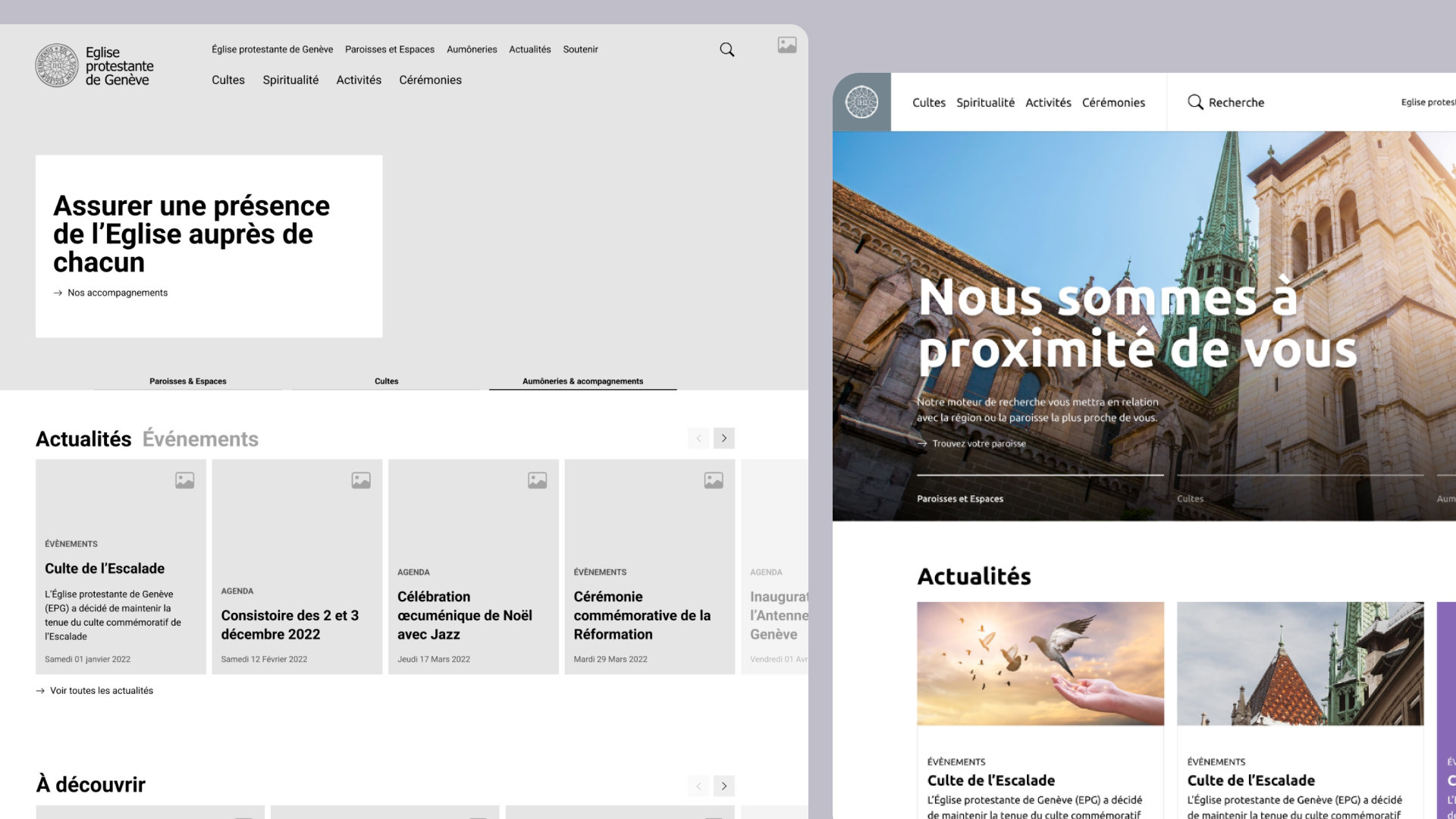
Task: Click previous arrow in Actualités carousel
Action: (x=698, y=438)
